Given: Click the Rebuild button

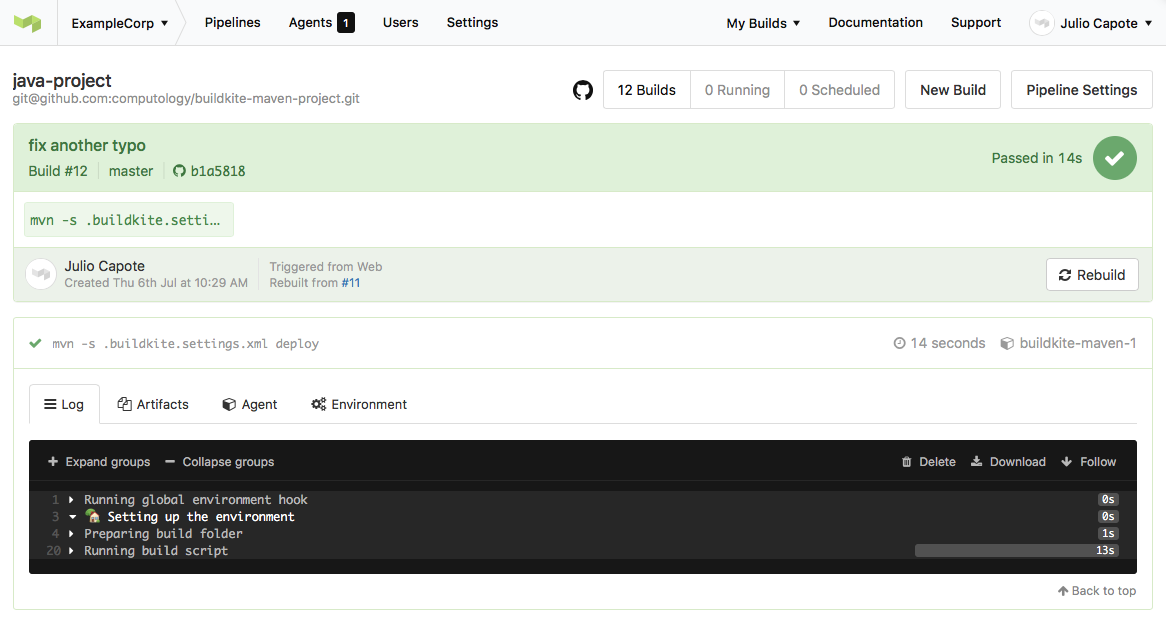Looking at the screenshot, I should click(x=1092, y=275).
